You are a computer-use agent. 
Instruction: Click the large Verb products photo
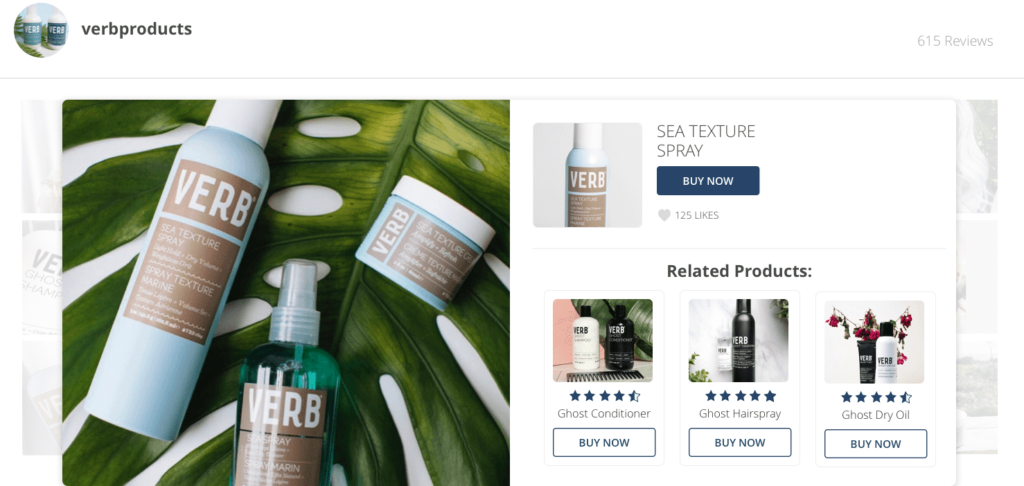tap(286, 293)
